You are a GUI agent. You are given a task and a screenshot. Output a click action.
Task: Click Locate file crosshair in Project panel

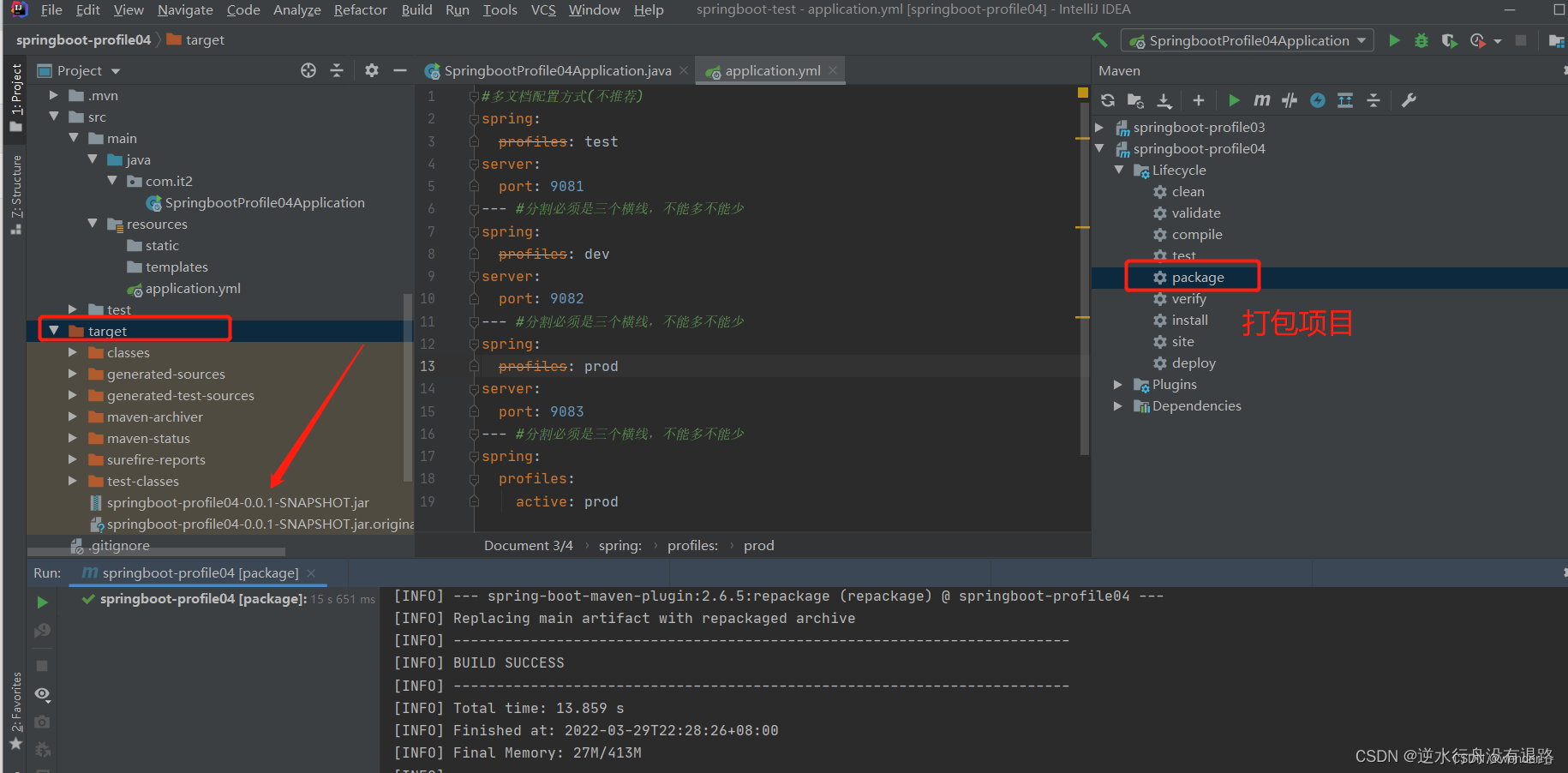pos(308,70)
